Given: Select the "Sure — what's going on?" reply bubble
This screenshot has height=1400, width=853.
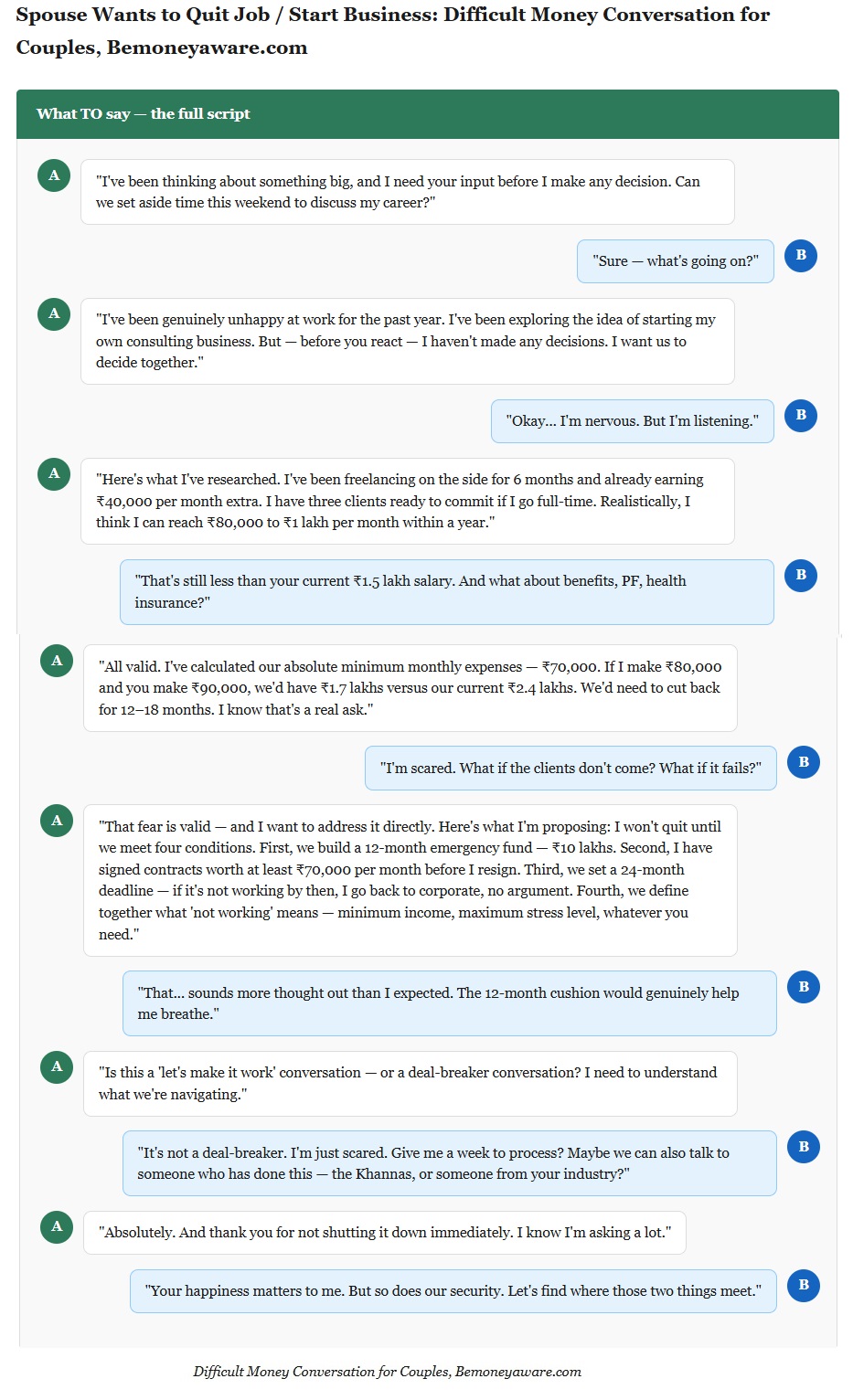Looking at the screenshot, I should coord(675,261).
